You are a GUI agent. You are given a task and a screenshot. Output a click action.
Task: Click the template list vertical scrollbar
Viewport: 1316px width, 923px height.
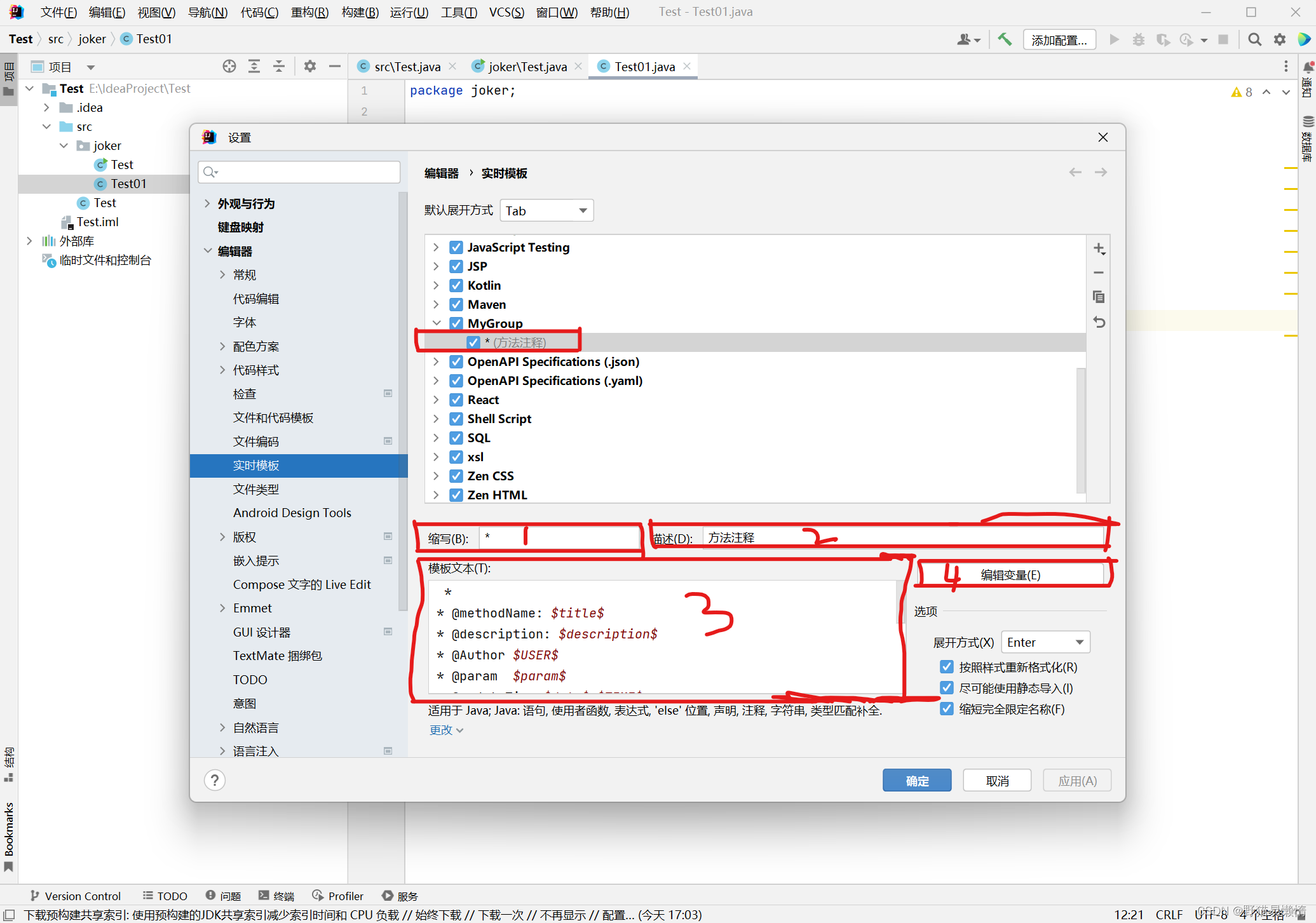(x=1081, y=431)
